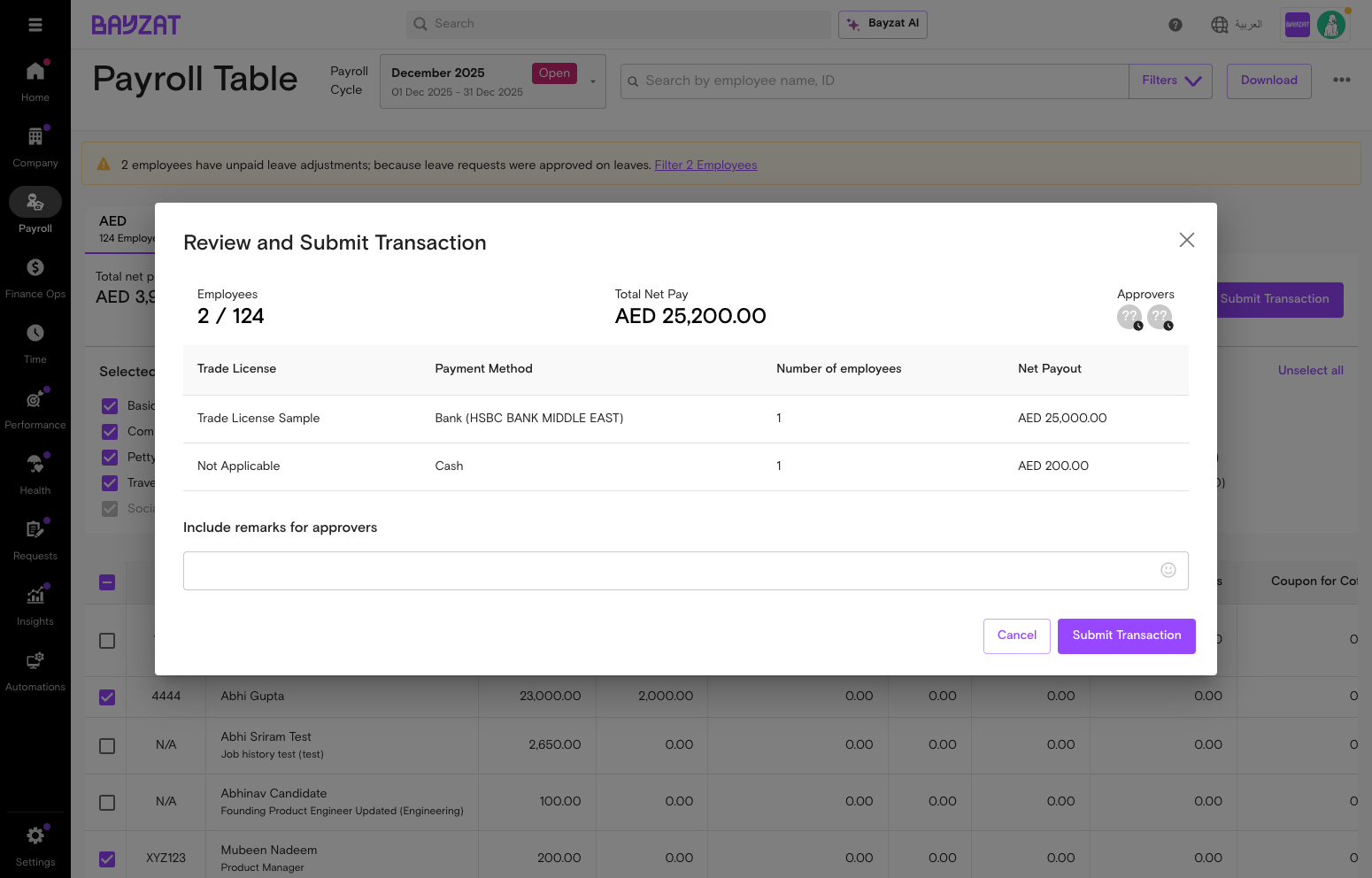
Task: Cancel the transaction review
Action: coord(1017,636)
